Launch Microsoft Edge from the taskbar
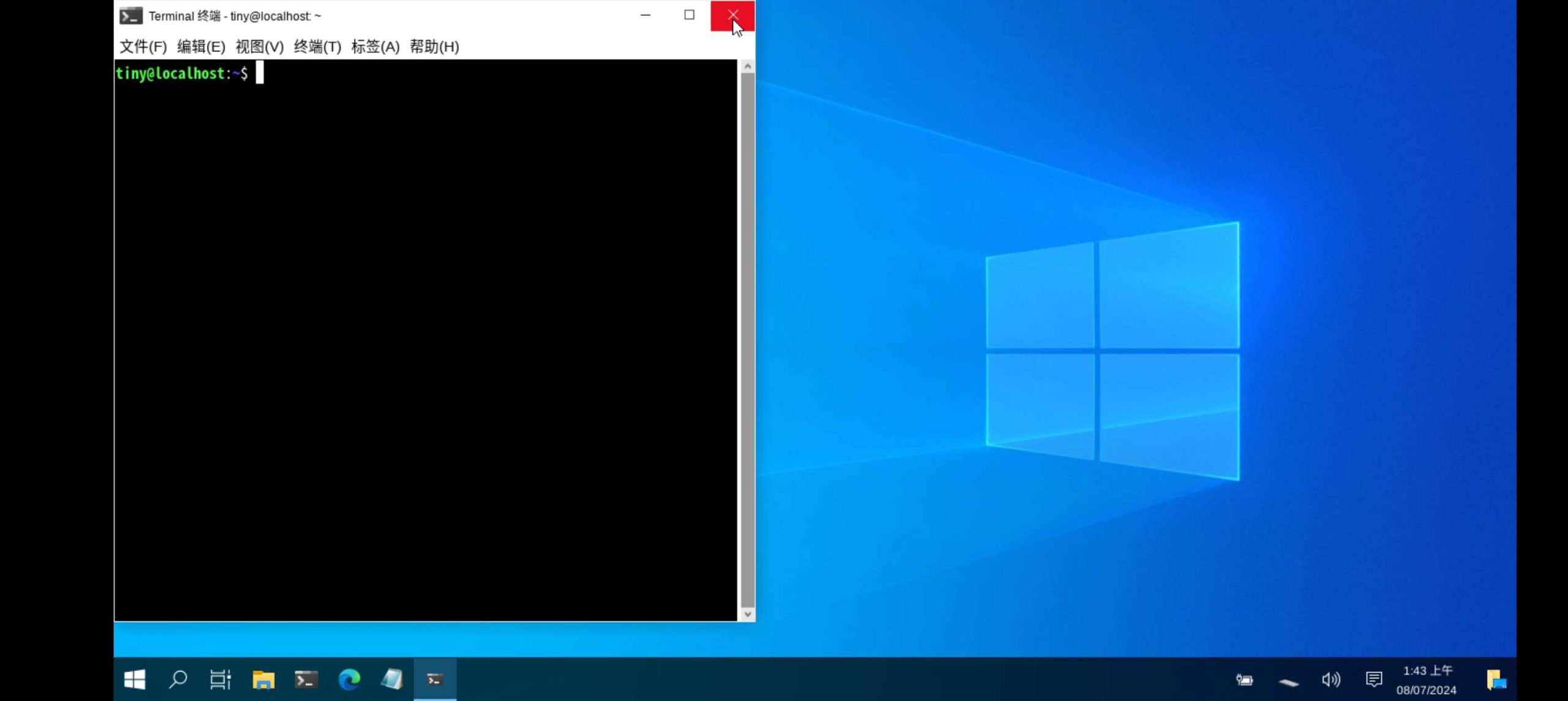 point(349,679)
